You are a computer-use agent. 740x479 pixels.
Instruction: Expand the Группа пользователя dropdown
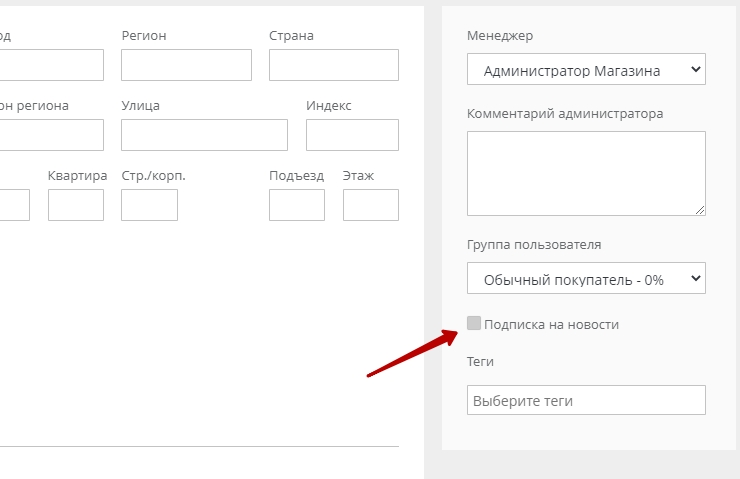[x=586, y=279]
